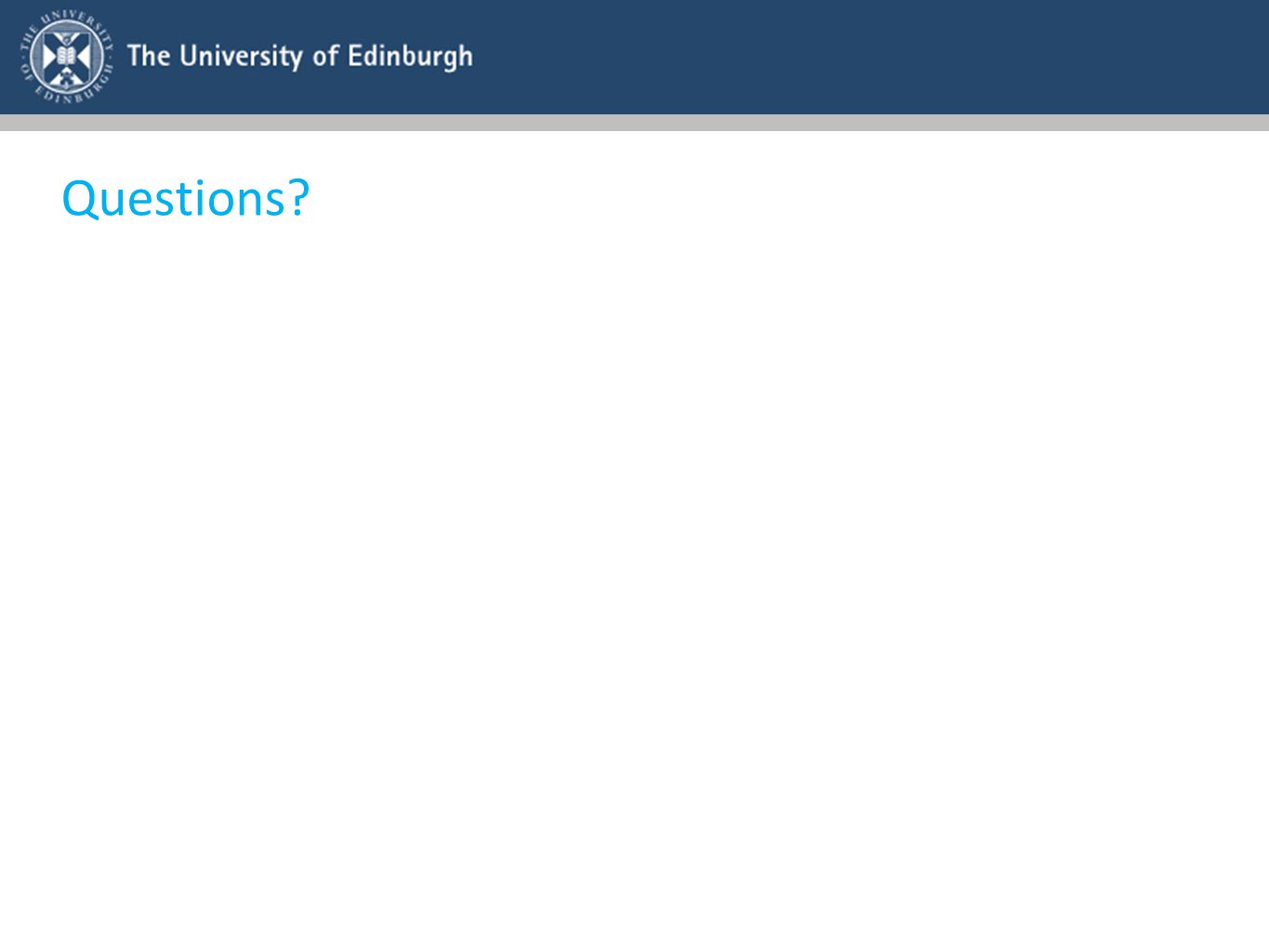
Task: Click the word 'of' in the header text
Action: point(325,56)
